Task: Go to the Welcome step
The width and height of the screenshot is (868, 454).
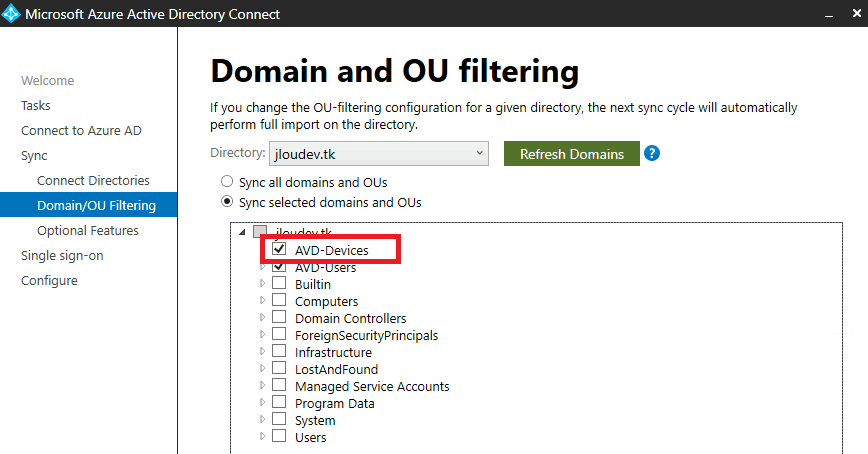Action: pyautogui.click(x=48, y=80)
